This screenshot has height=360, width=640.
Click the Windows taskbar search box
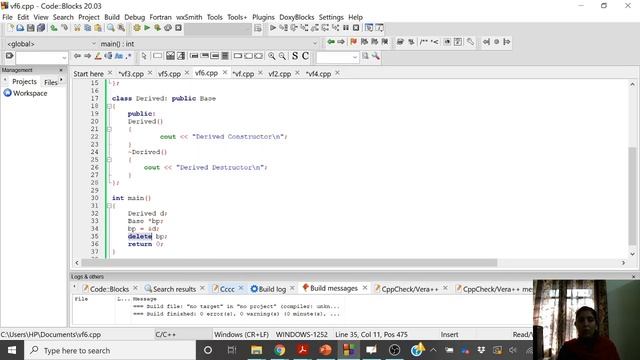pos(110,350)
